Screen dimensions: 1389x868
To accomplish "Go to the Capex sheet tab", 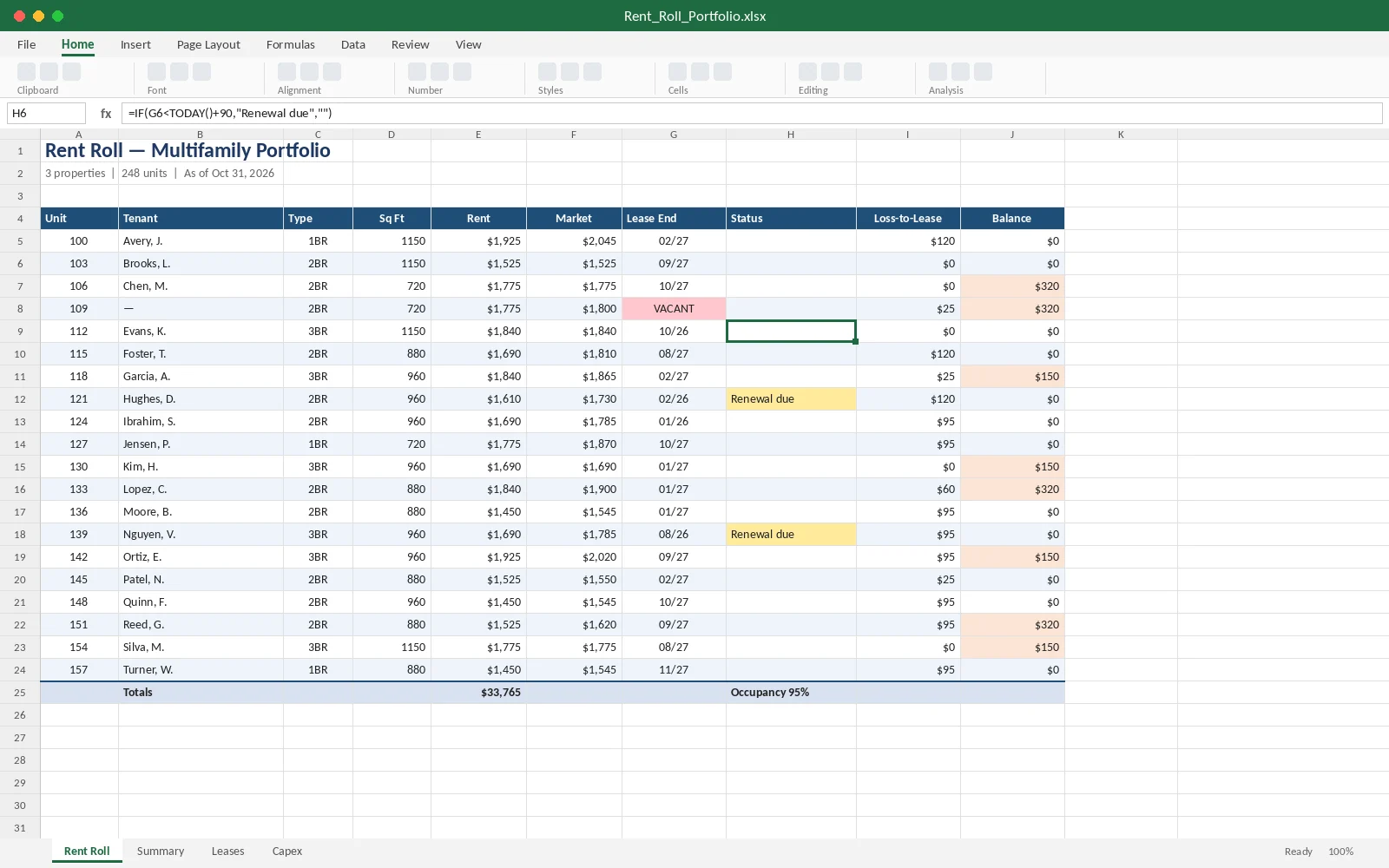I will pyautogui.click(x=287, y=852).
